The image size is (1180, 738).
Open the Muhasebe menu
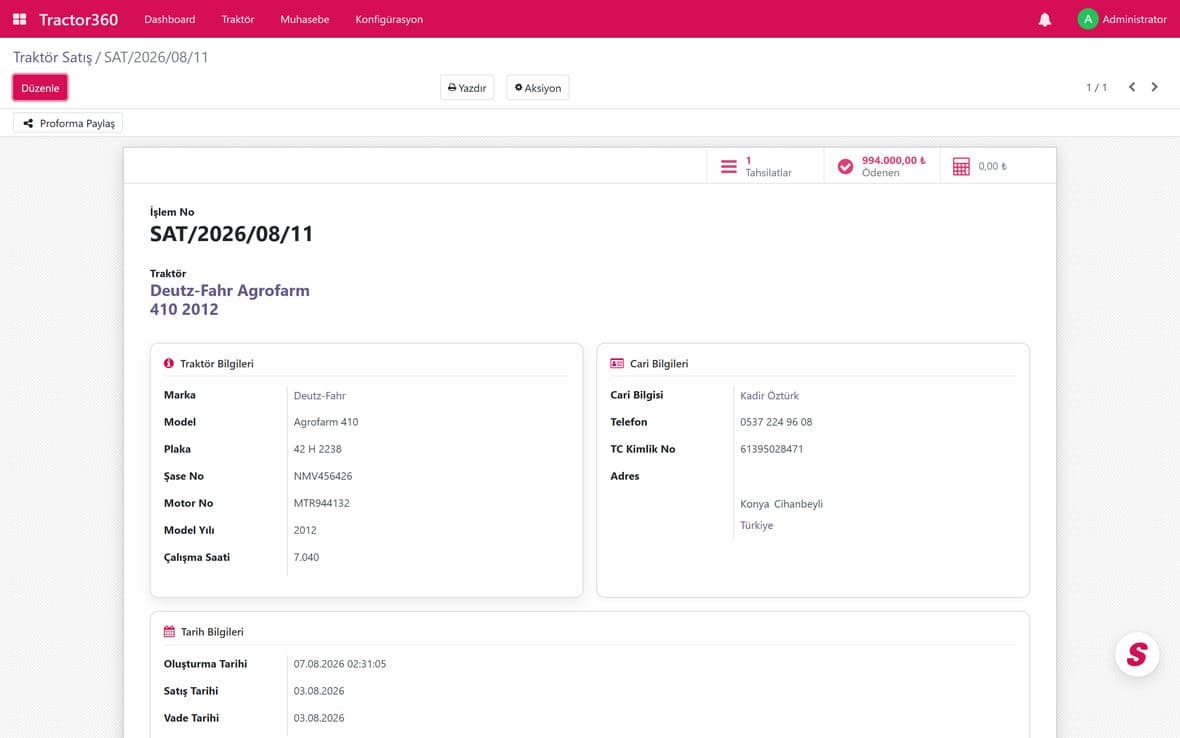point(305,20)
